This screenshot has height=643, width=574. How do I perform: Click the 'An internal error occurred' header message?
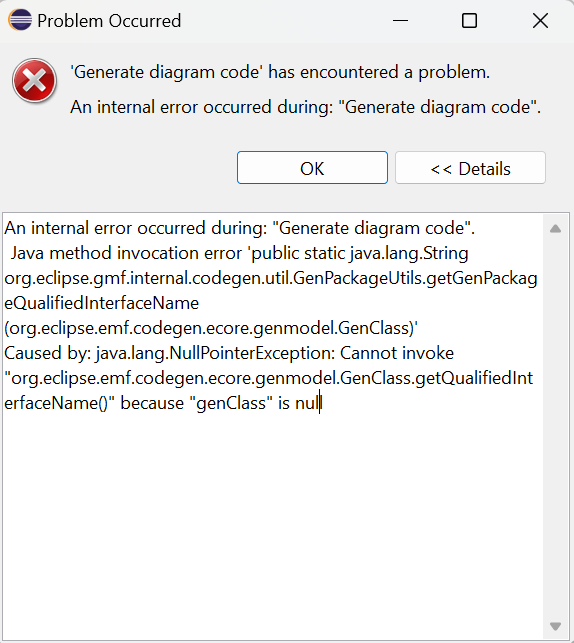coord(305,107)
